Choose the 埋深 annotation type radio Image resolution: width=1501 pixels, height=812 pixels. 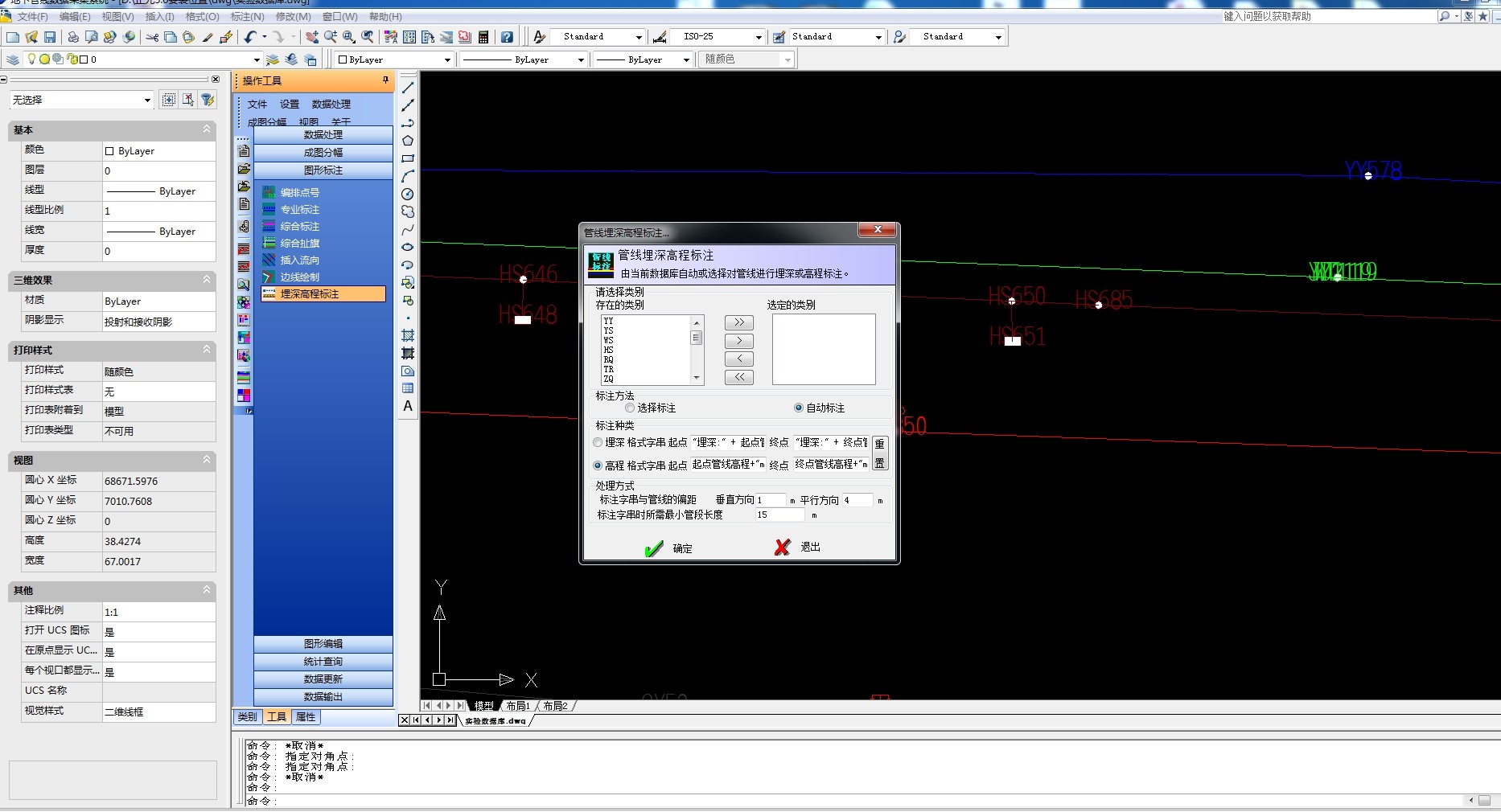click(598, 442)
